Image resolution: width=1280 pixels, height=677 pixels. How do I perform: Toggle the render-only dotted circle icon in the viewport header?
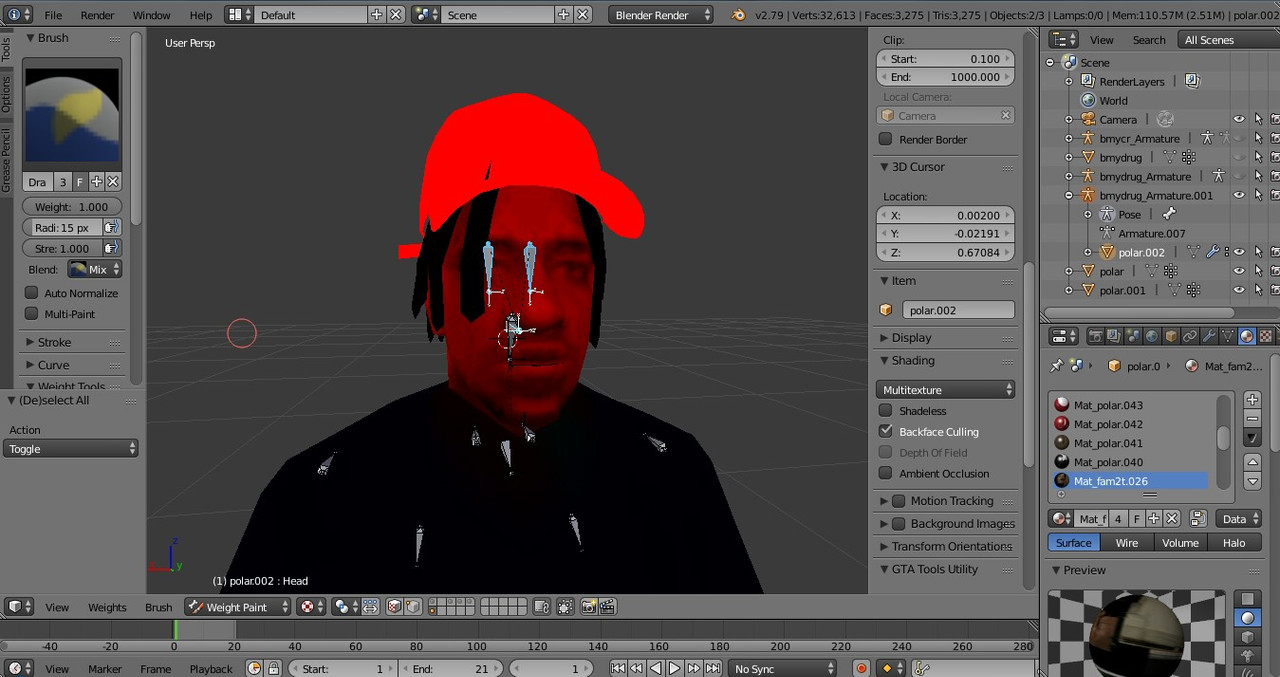[x=565, y=607]
